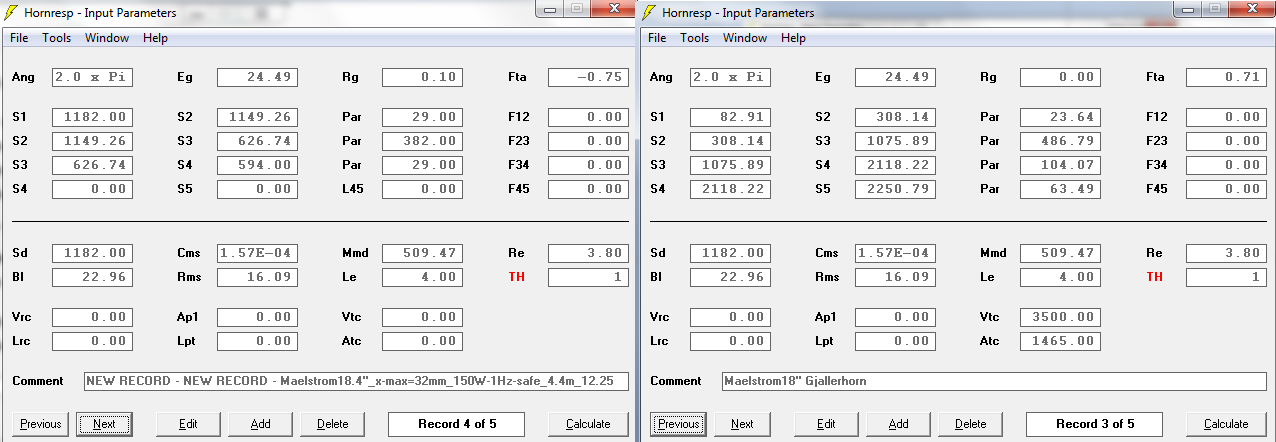Click Next button in Record 4 window
Image resolution: width=1276 pixels, height=442 pixels.
click(104, 424)
